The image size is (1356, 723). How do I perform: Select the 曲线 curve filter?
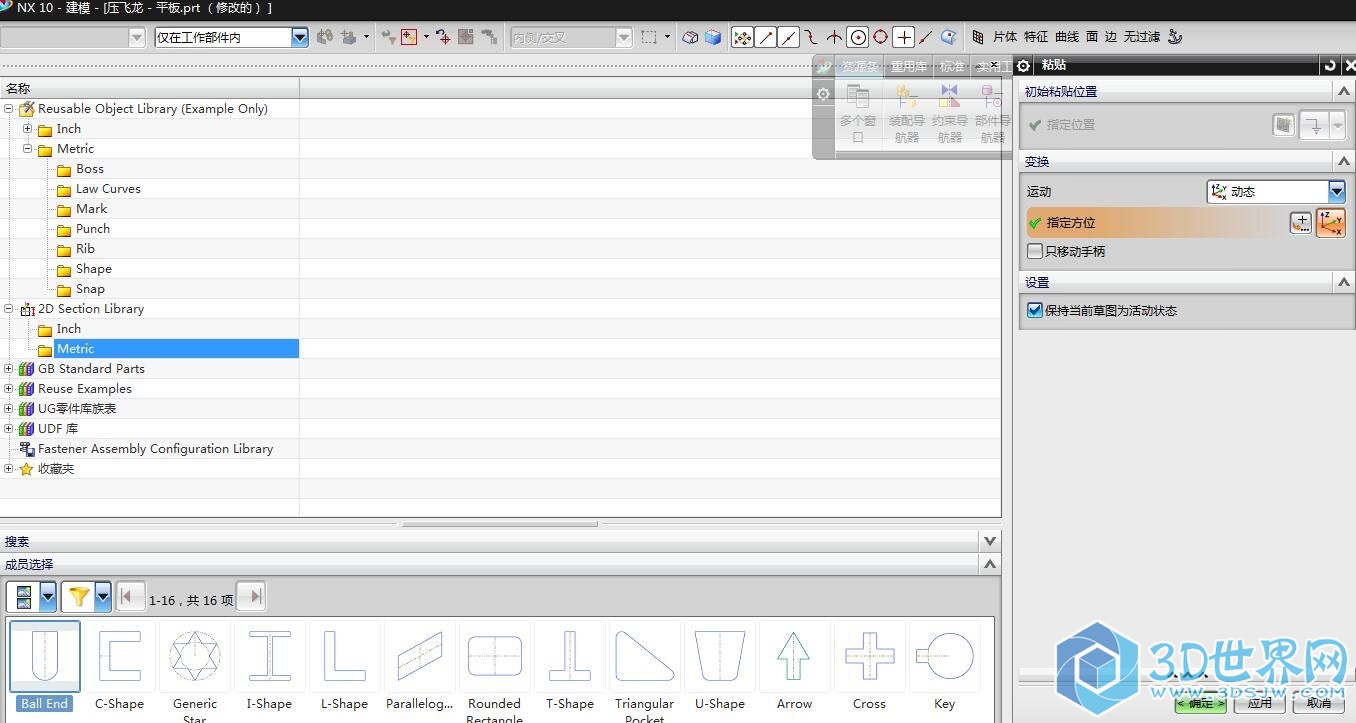click(x=1067, y=37)
